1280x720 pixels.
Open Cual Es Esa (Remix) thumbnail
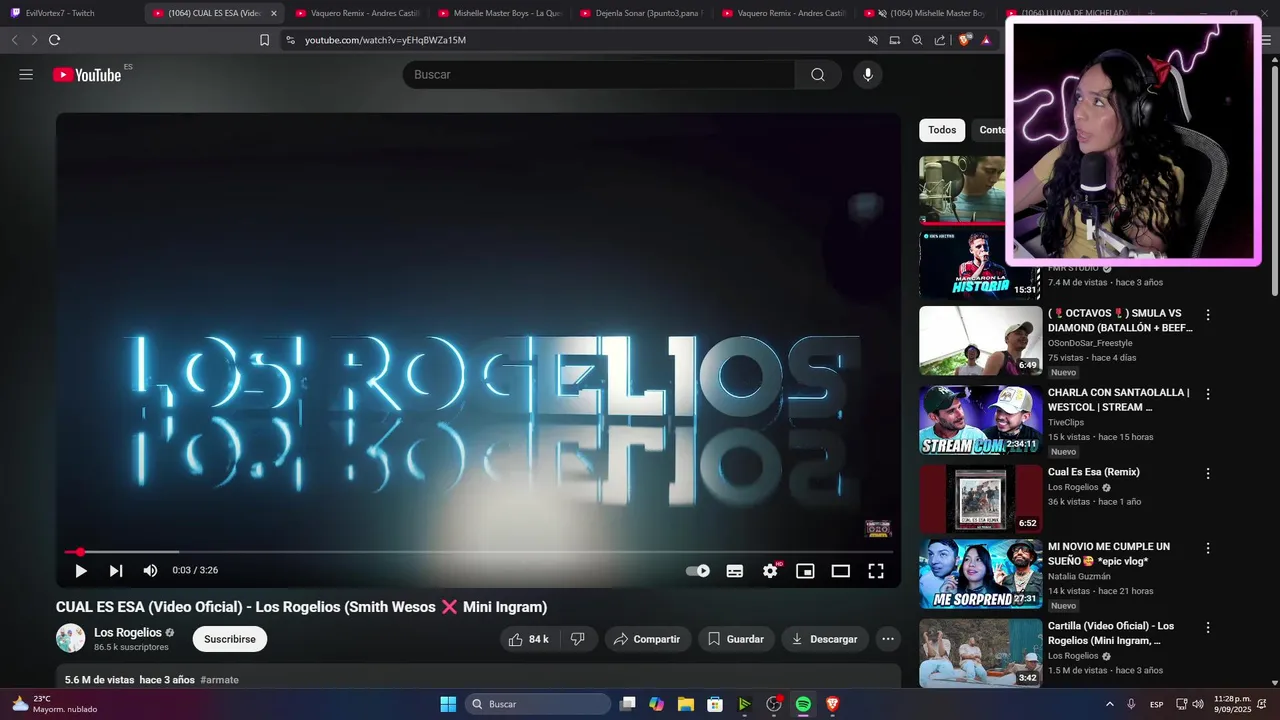980,499
